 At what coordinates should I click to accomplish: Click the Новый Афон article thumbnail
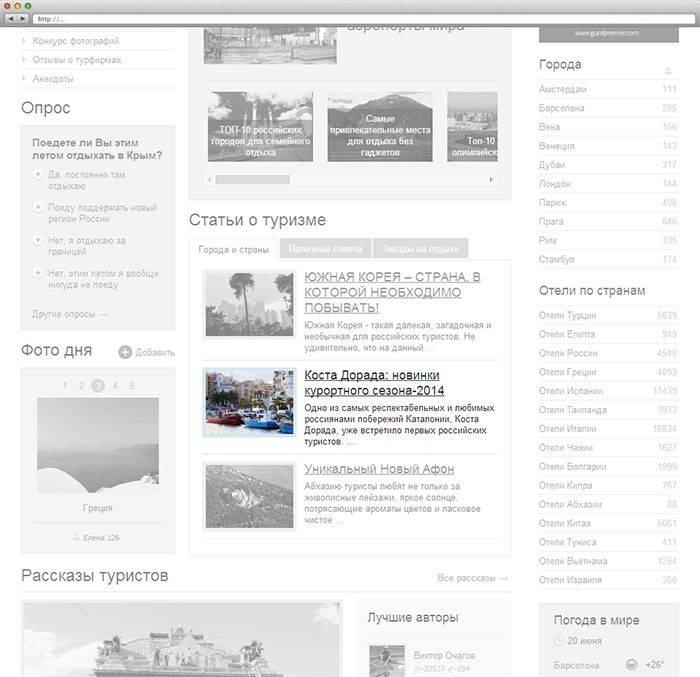[x=250, y=496]
